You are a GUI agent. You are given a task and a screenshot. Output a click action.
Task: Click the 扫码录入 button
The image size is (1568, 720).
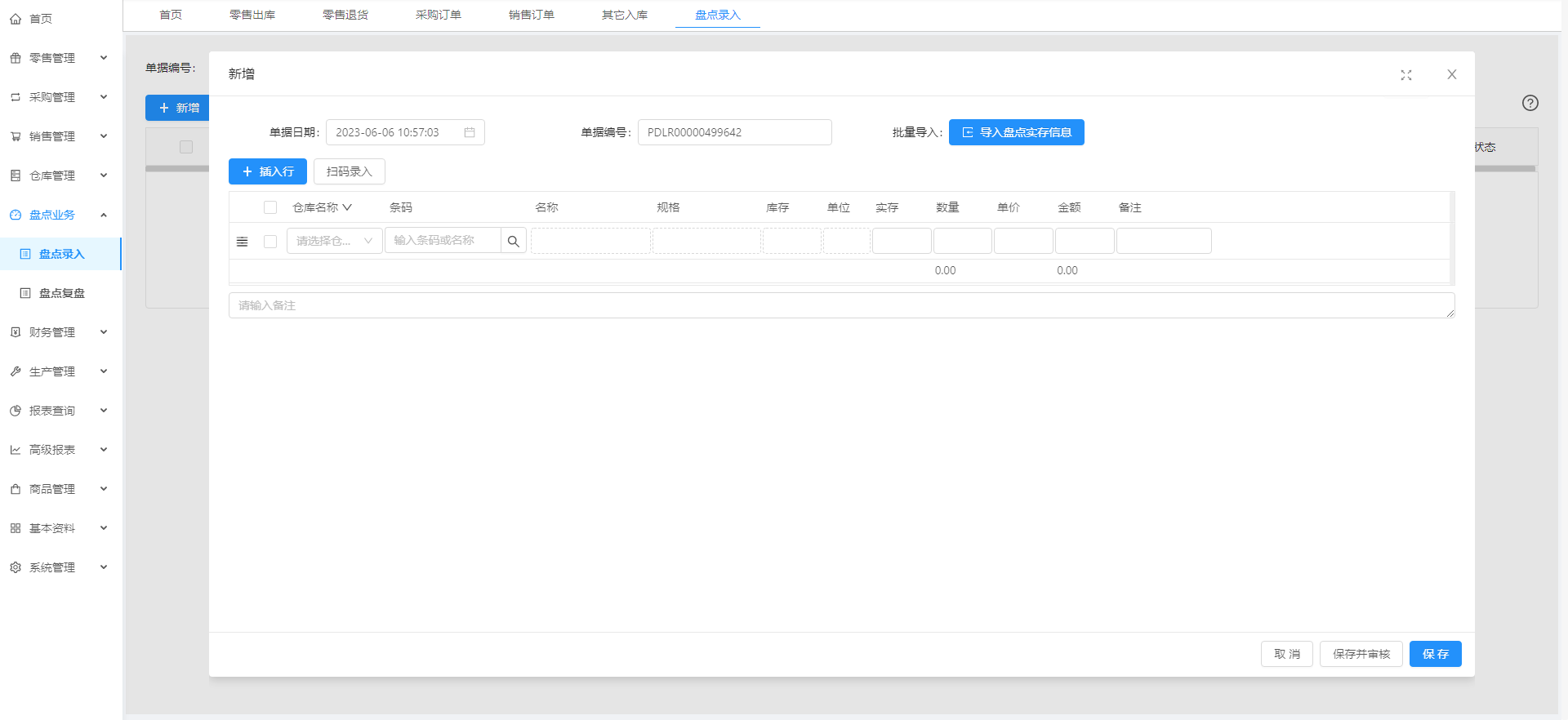pyautogui.click(x=350, y=171)
